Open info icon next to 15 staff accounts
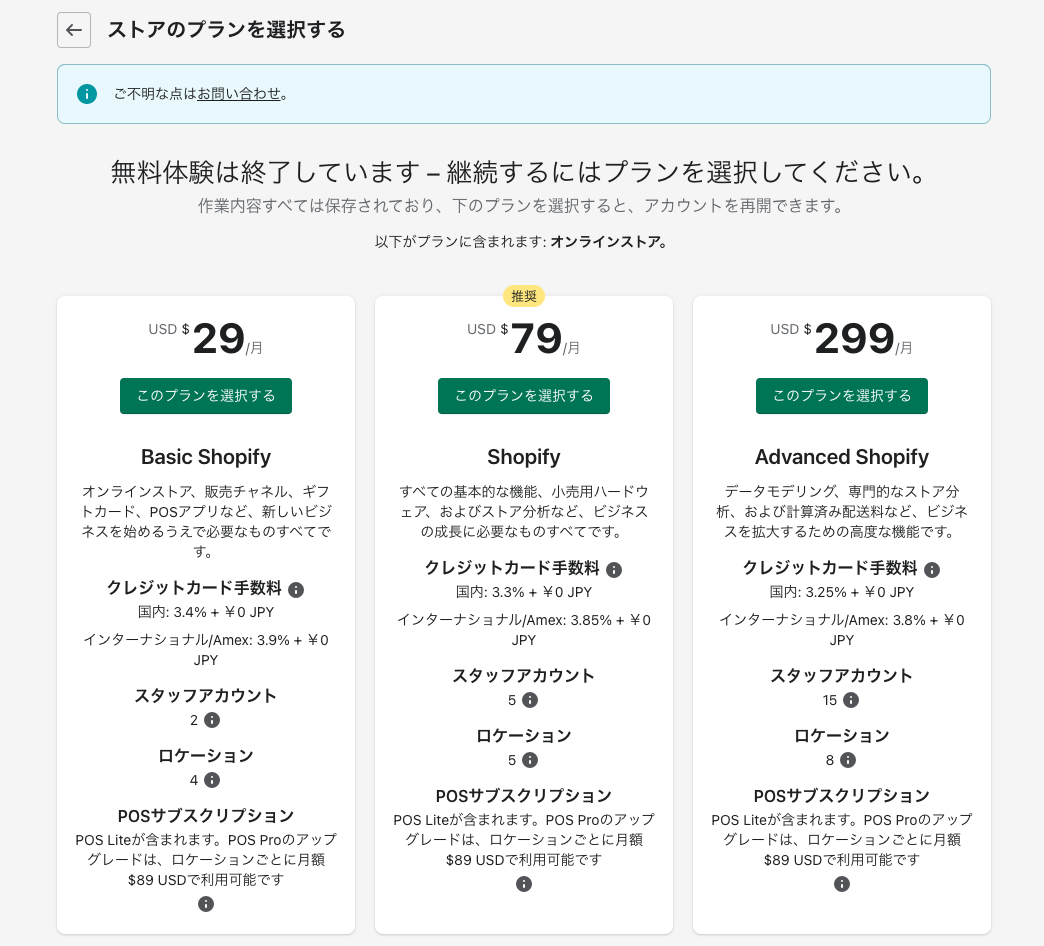The width and height of the screenshot is (1044, 946). 851,700
